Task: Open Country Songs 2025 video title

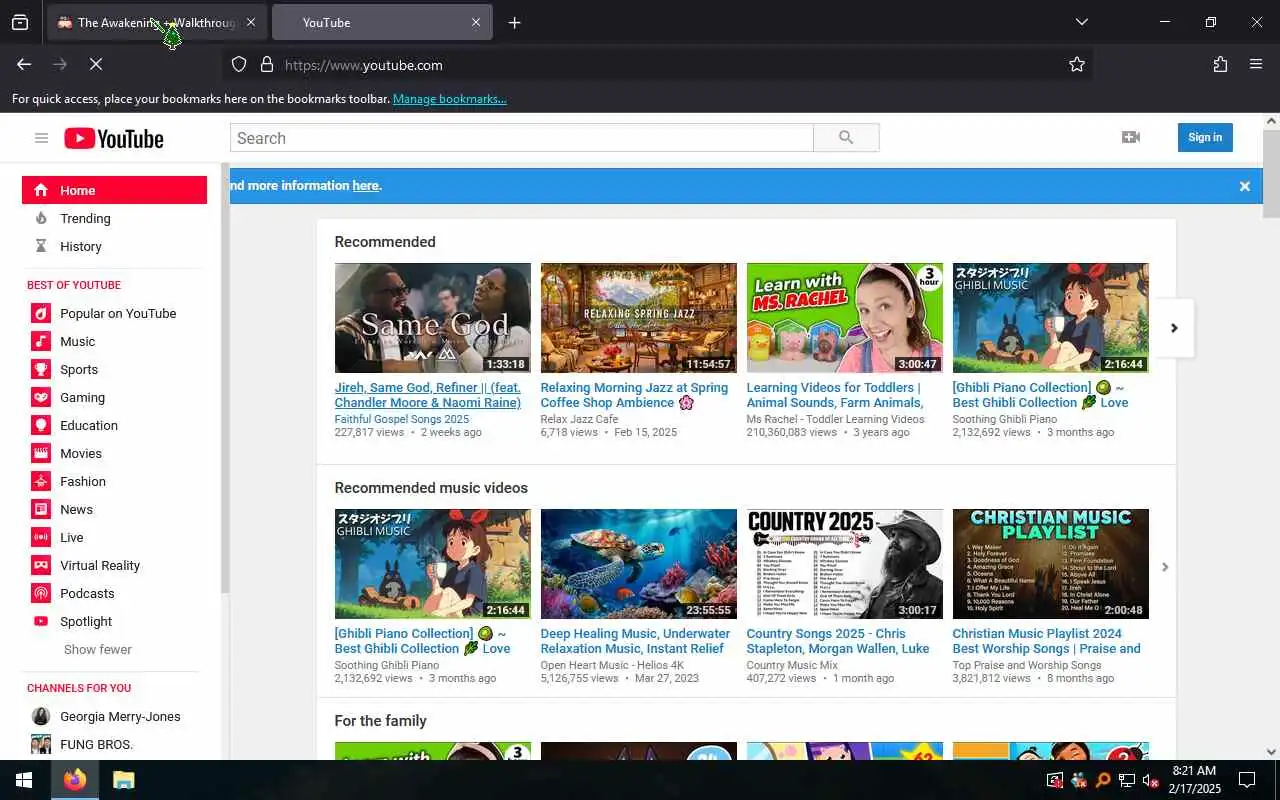Action: [838, 641]
